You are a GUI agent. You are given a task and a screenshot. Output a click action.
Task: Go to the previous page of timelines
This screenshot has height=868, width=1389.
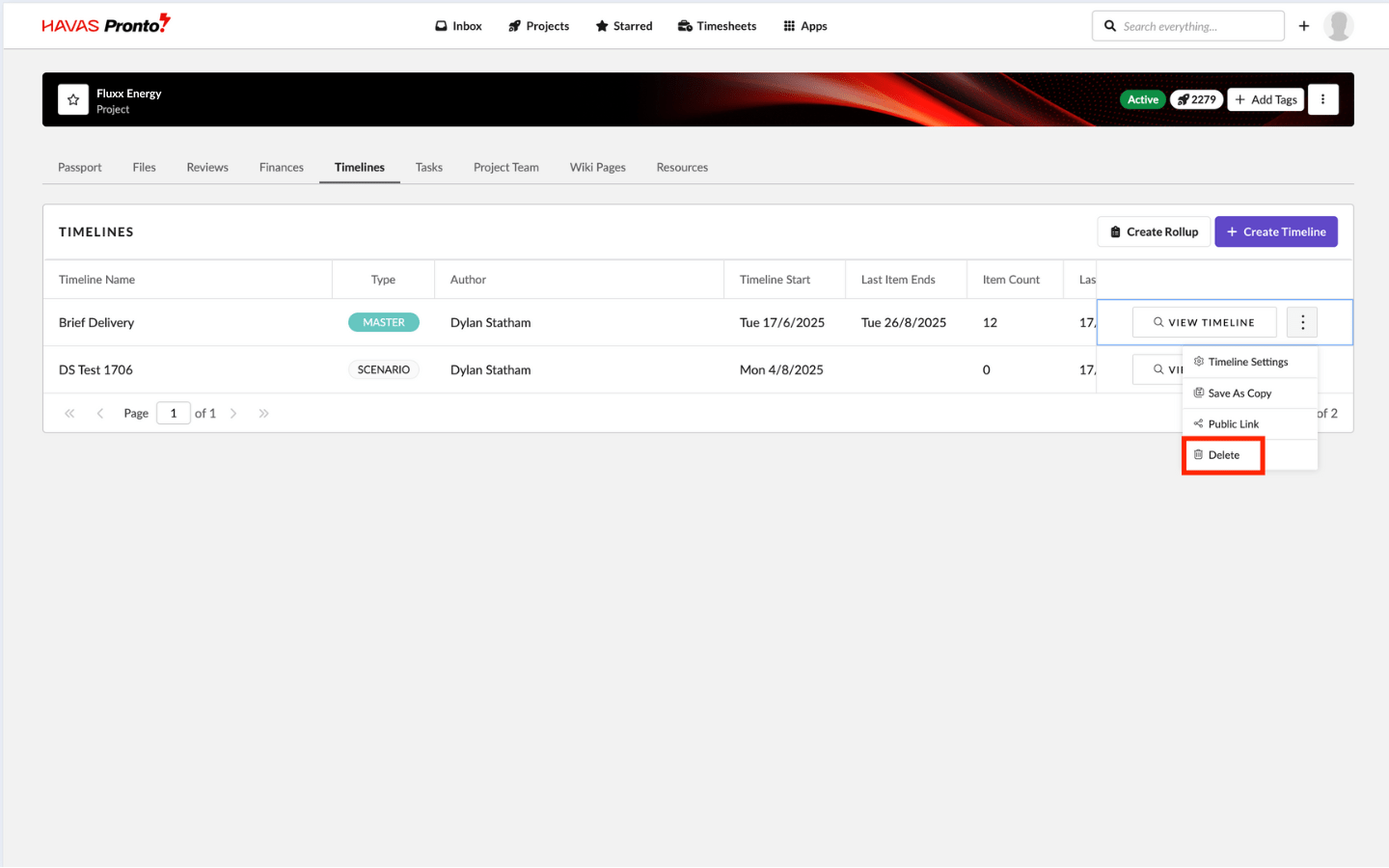pyautogui.click(x=99, y=413)
